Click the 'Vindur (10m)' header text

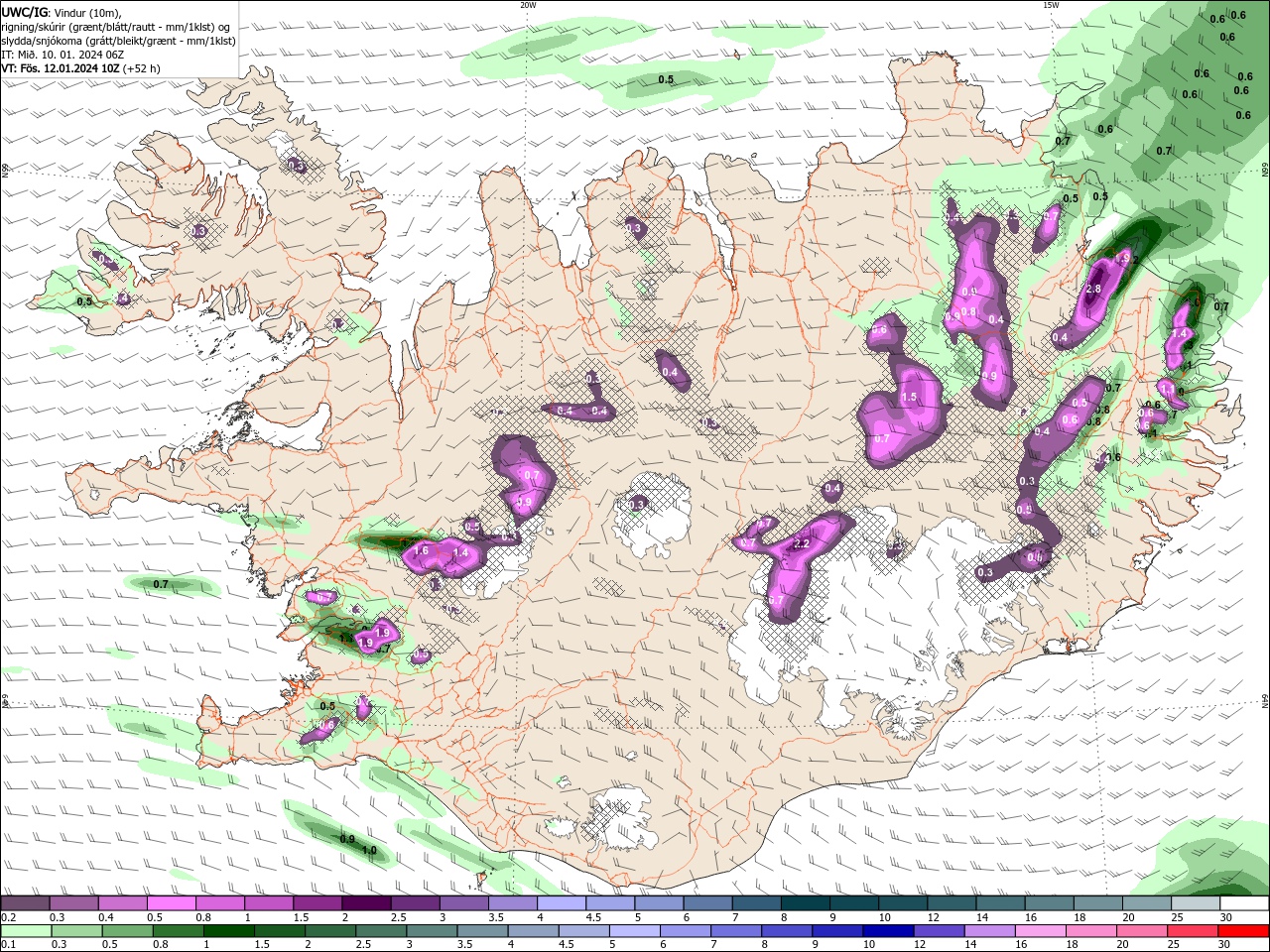[x=87, y=12]
